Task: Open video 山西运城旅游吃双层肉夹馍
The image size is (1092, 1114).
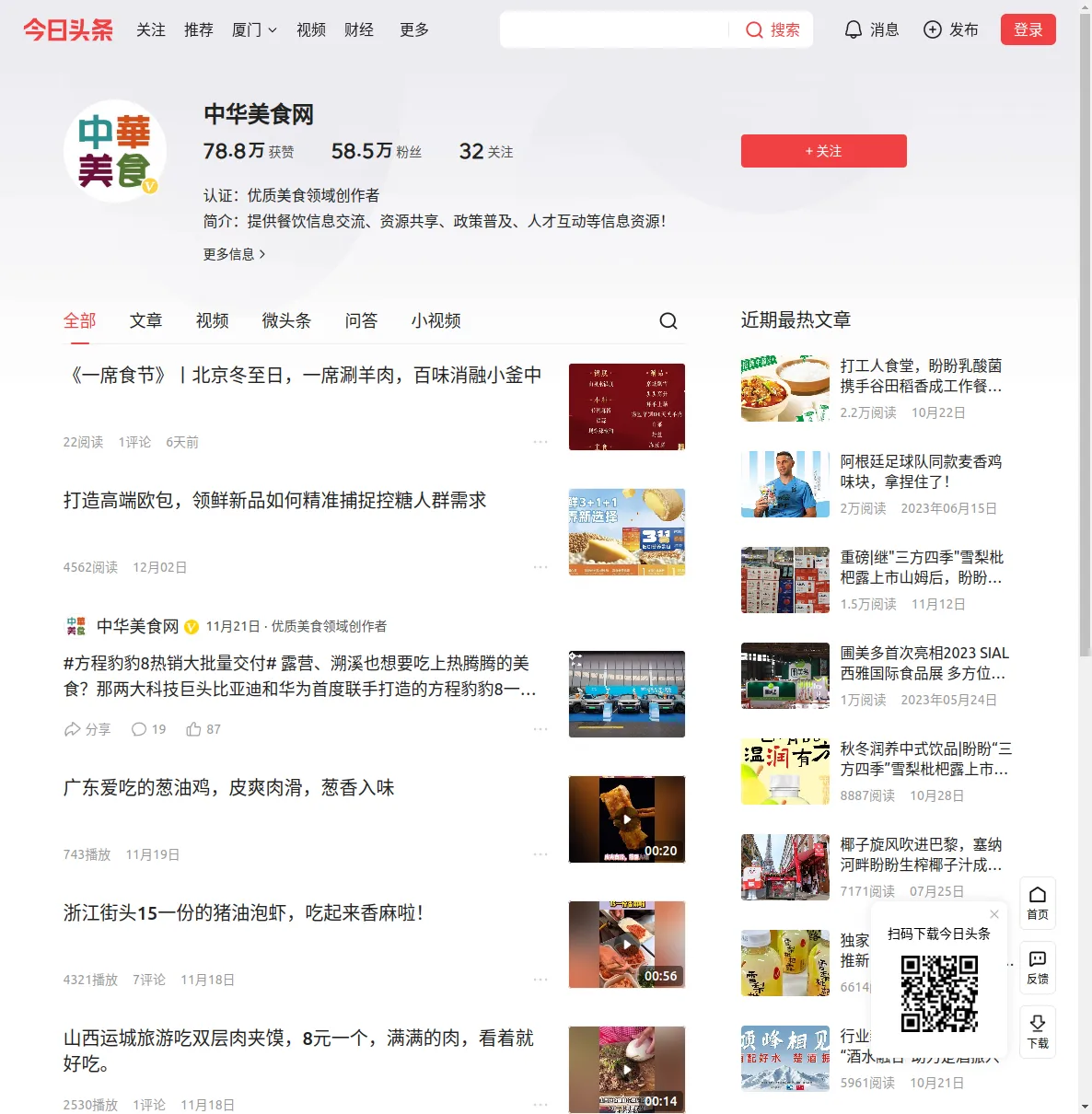Action: click(x=299, y=1051)
